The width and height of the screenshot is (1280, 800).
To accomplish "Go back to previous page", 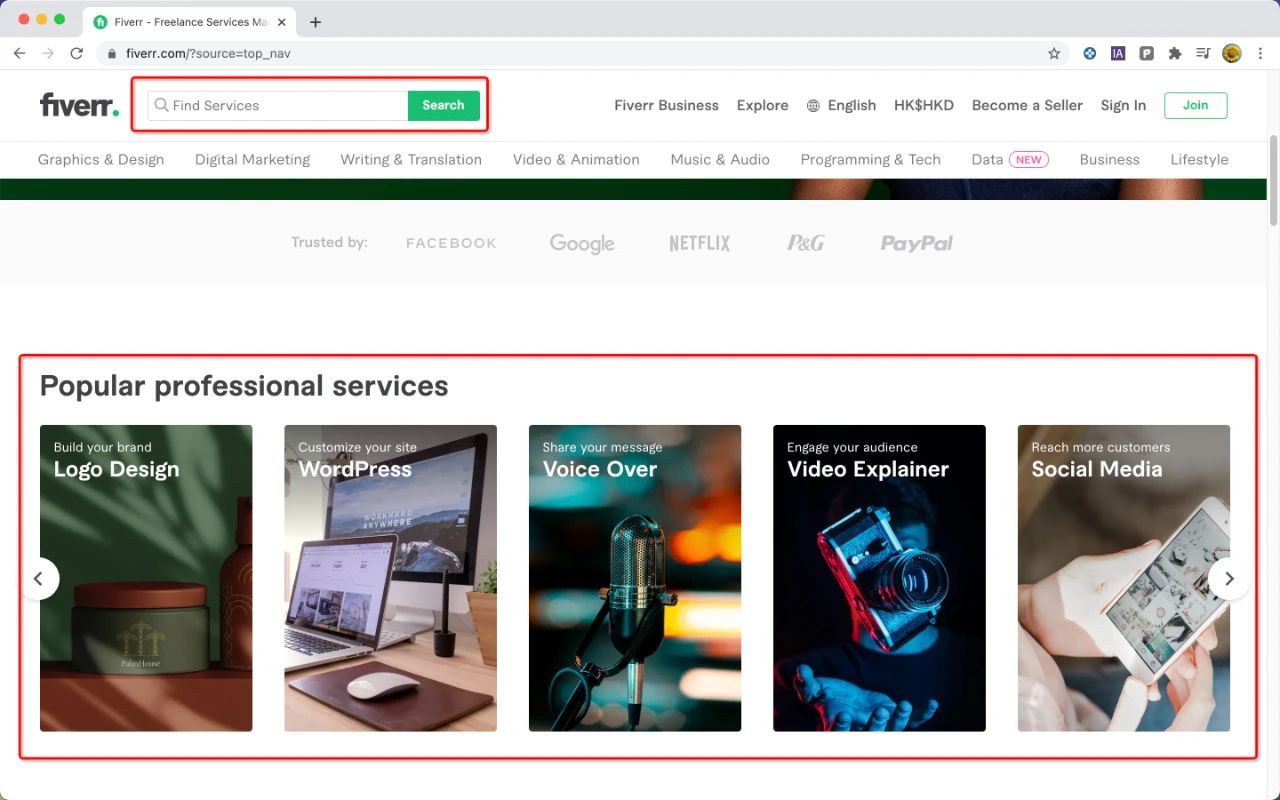I will click(x=19, y=54).
